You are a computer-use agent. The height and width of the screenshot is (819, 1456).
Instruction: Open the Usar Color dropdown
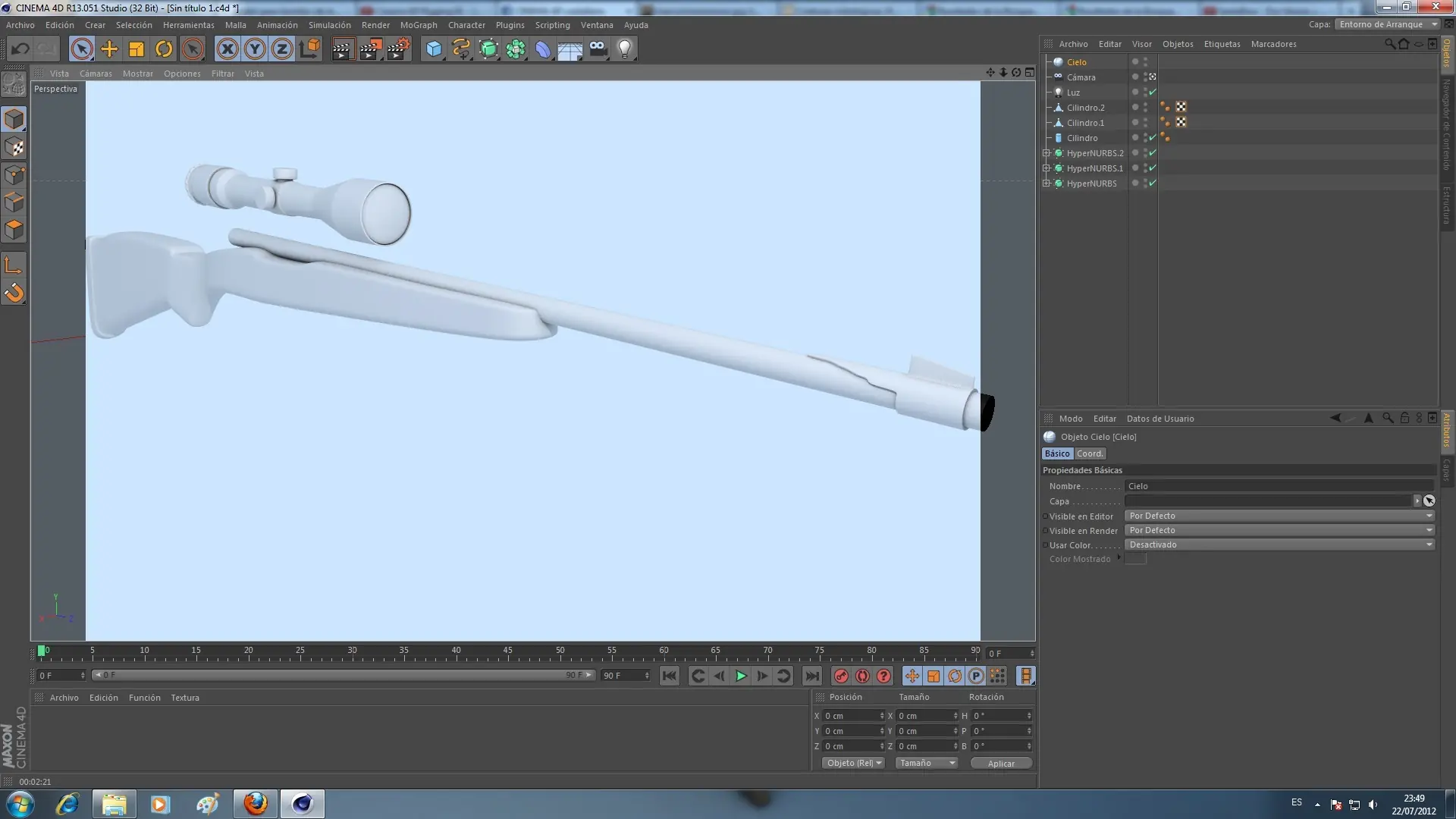(x=1279, y=544)
